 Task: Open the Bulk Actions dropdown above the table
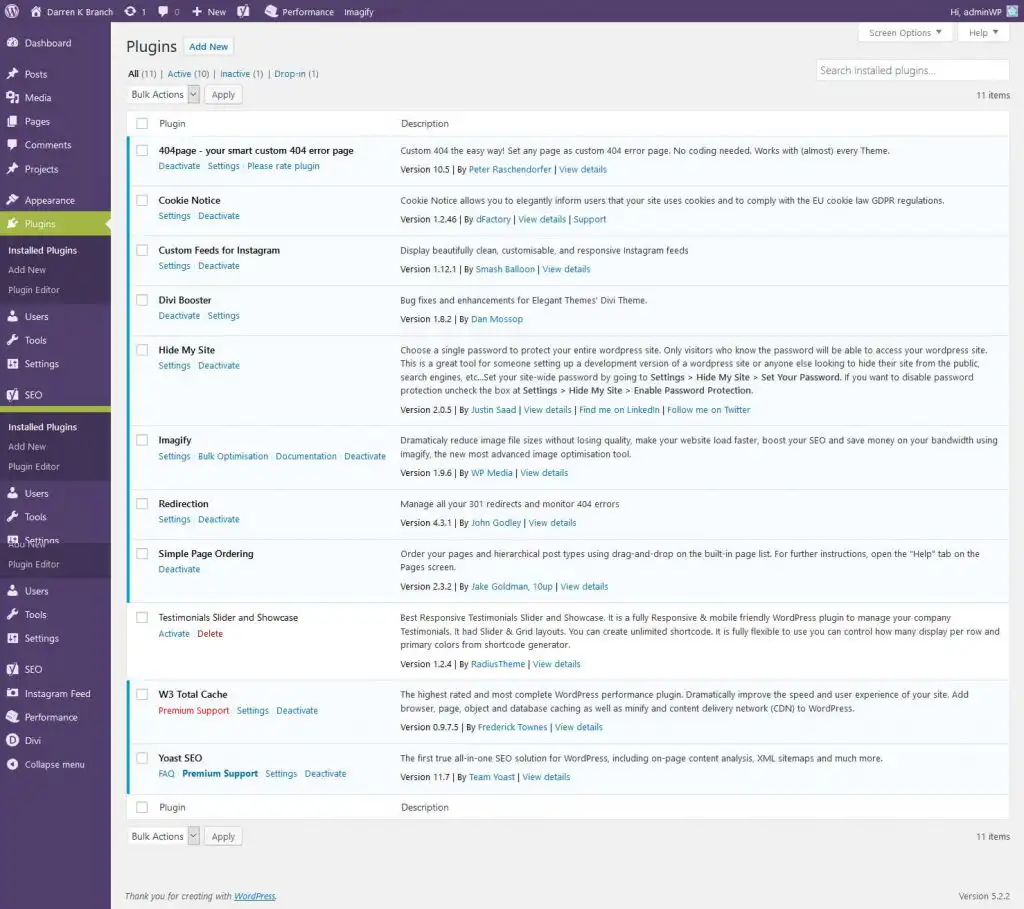163,95
